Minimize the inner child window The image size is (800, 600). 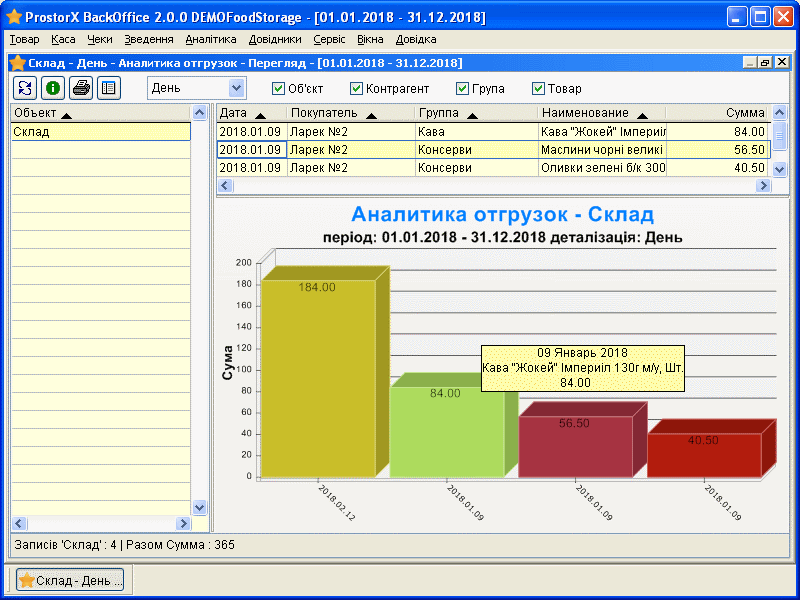tap(750, 62)
